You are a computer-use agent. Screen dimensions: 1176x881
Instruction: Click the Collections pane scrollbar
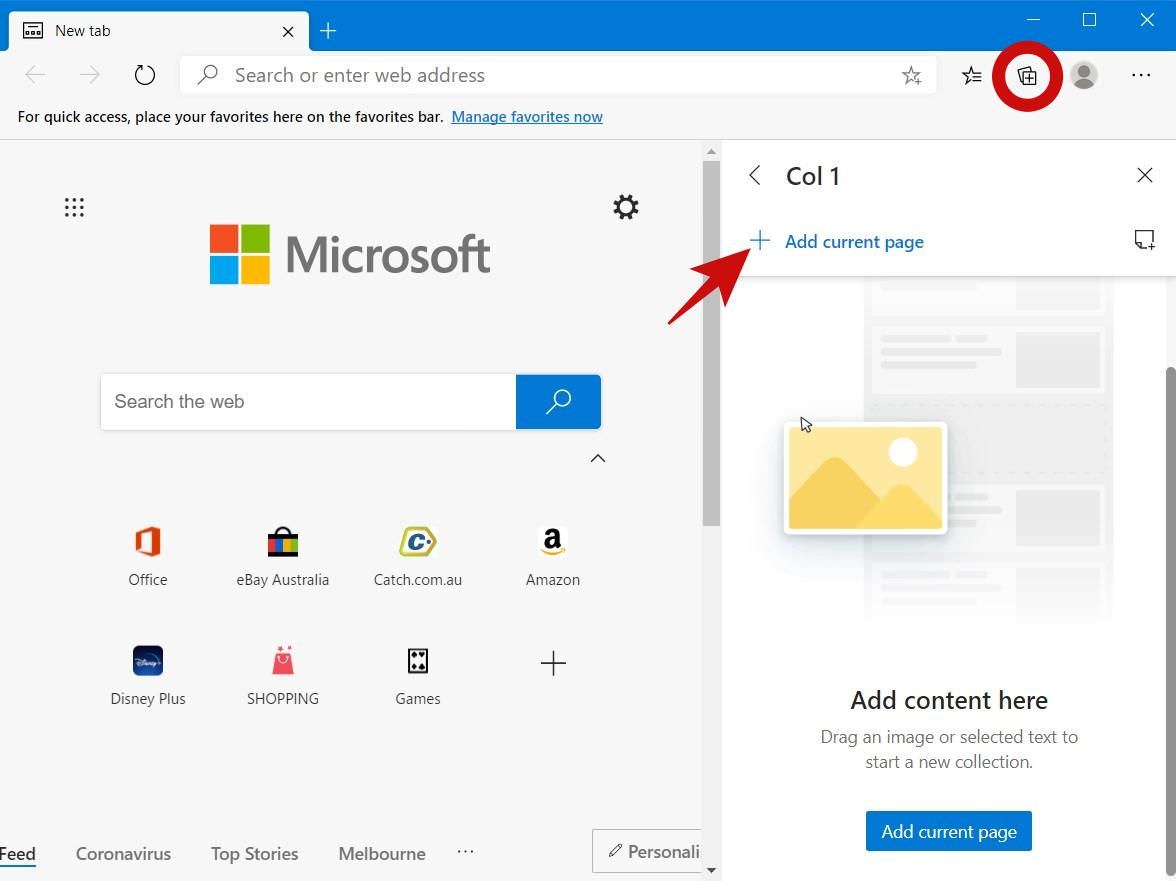[x=1171, y=622]
